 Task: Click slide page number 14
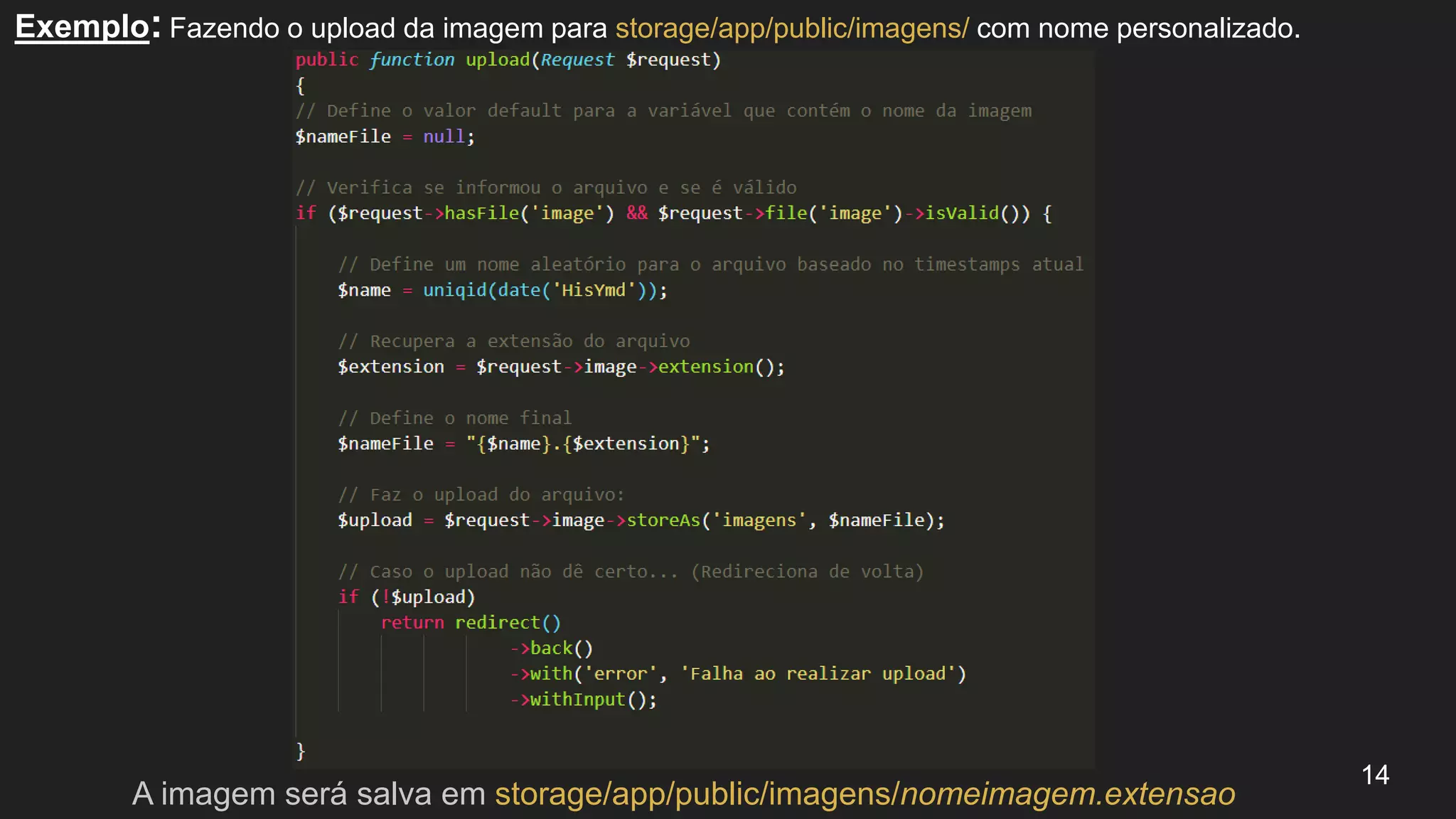click(1375, 775)
